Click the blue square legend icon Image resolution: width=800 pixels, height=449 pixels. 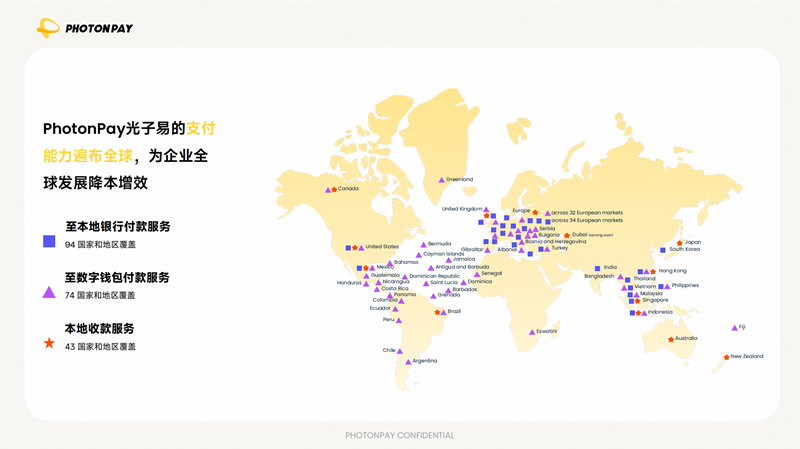click(49, 241)
